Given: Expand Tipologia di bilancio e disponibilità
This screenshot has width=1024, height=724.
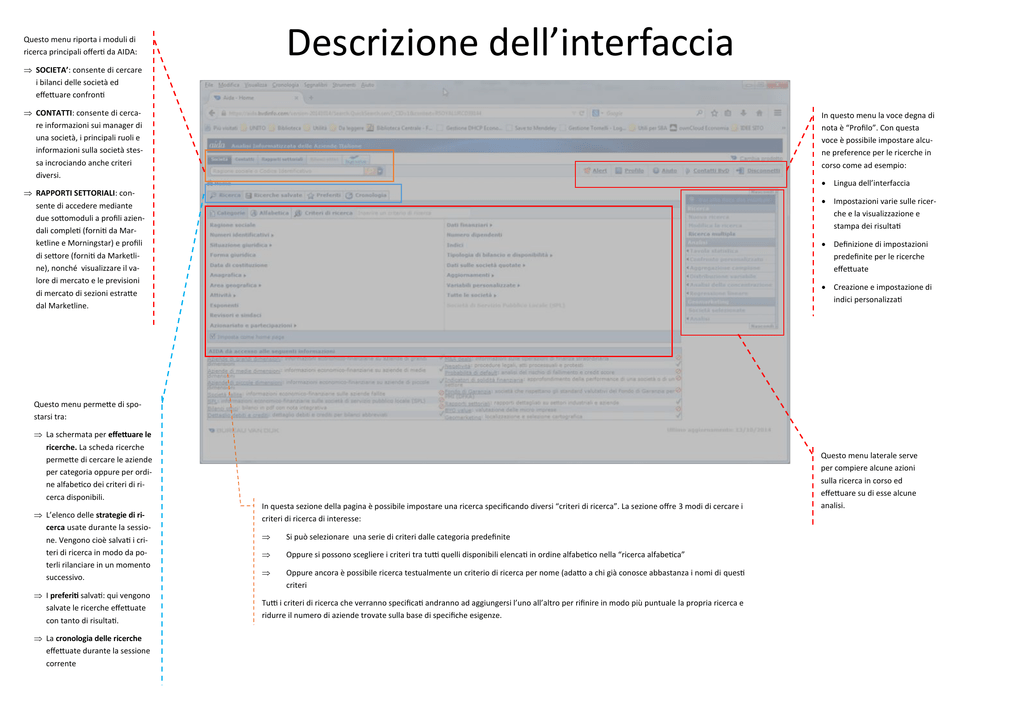Looking at the screenshot, I should pyautogui.click(x=500, y=255).
